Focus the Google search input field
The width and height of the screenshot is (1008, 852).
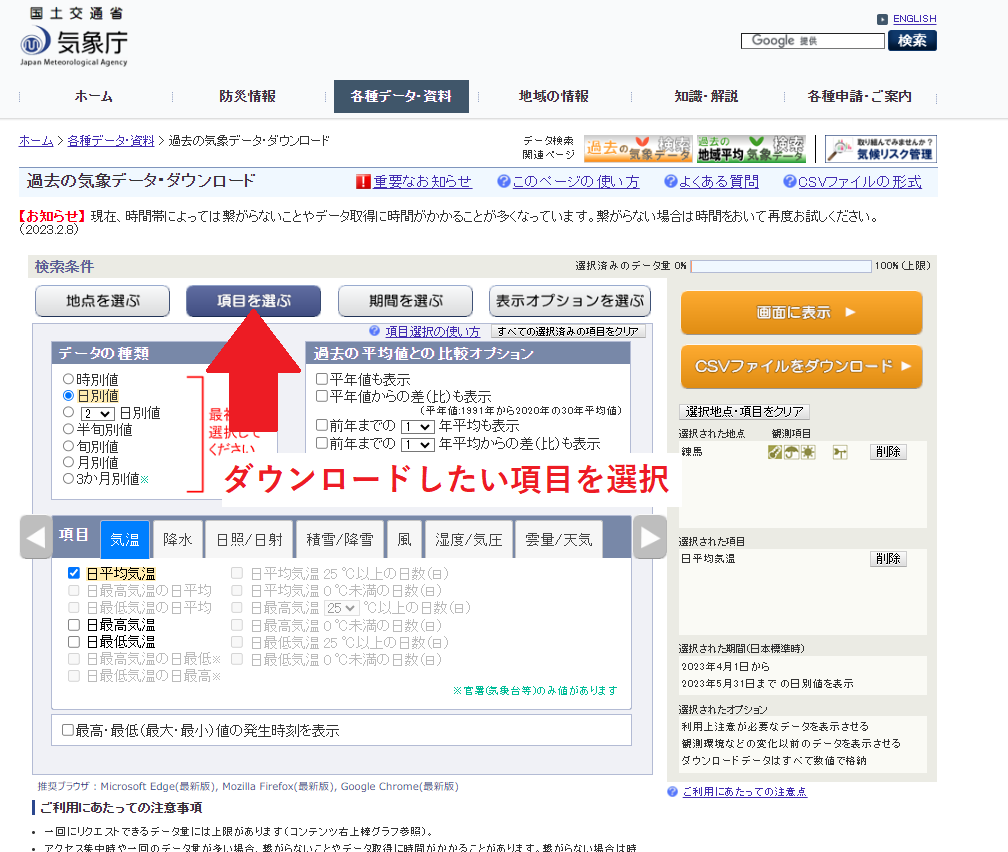coord(813,41)
